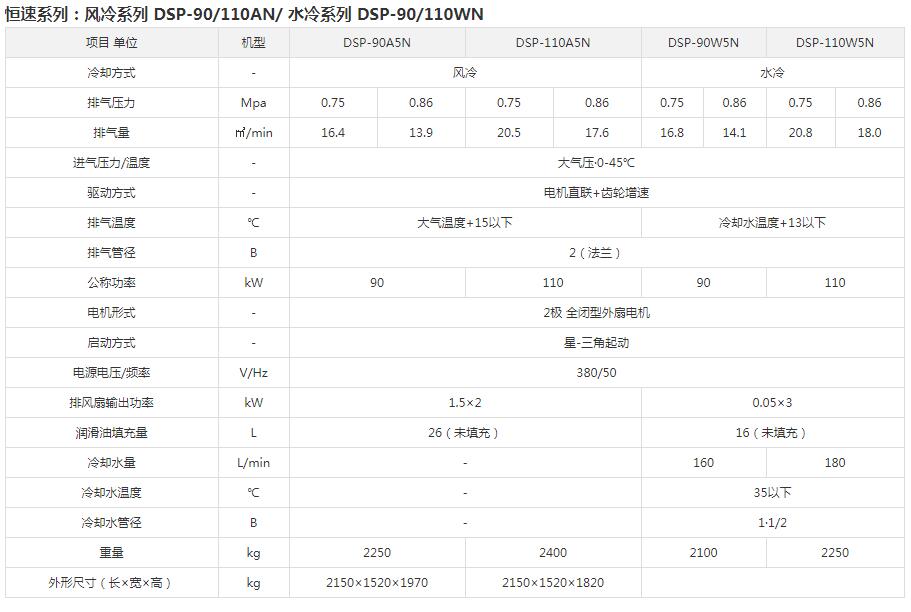Click the 2400 weight value
The image size is (911, 612).
[553, 553]
